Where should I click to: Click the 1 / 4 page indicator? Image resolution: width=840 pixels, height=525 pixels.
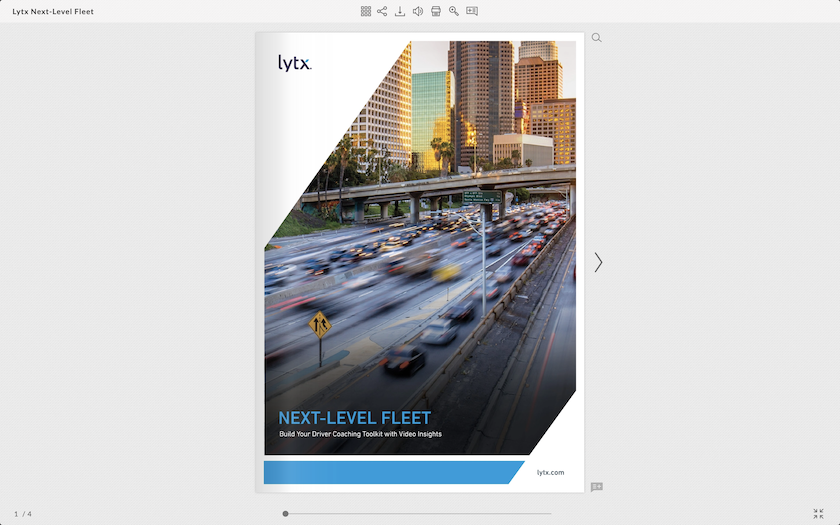pyautogui.click(x=23, y=514)
